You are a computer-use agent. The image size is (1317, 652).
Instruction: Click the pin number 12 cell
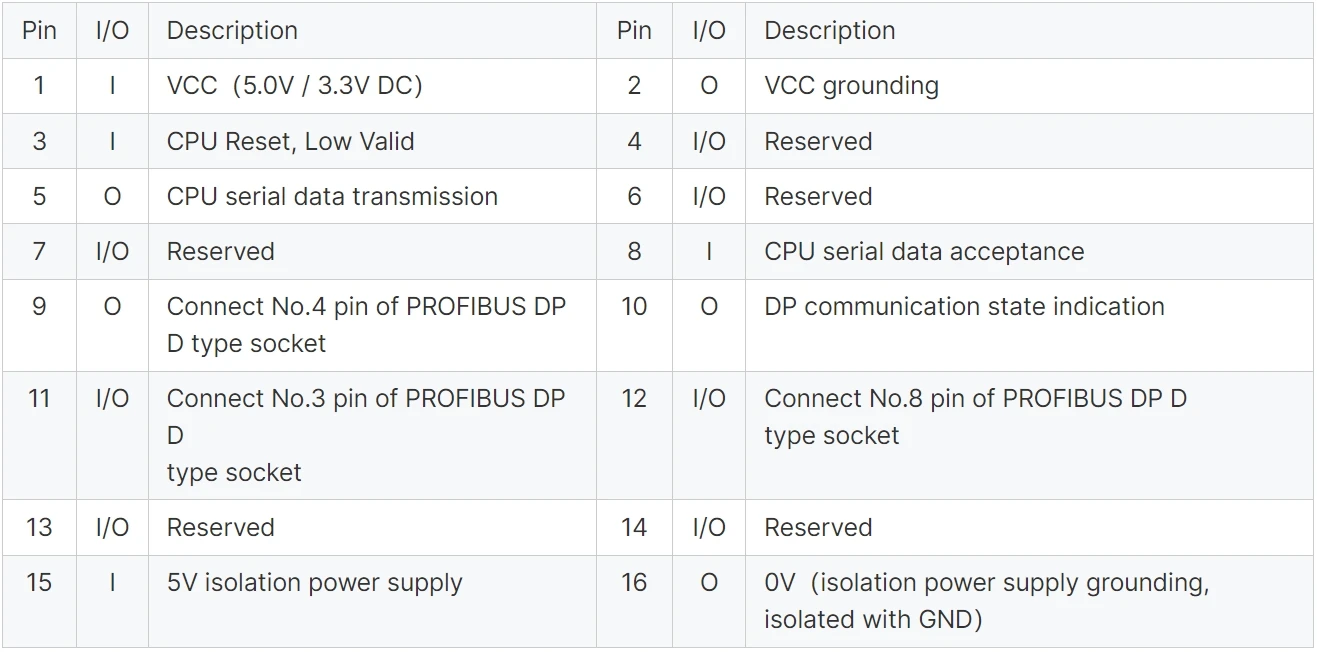[634, 435]
